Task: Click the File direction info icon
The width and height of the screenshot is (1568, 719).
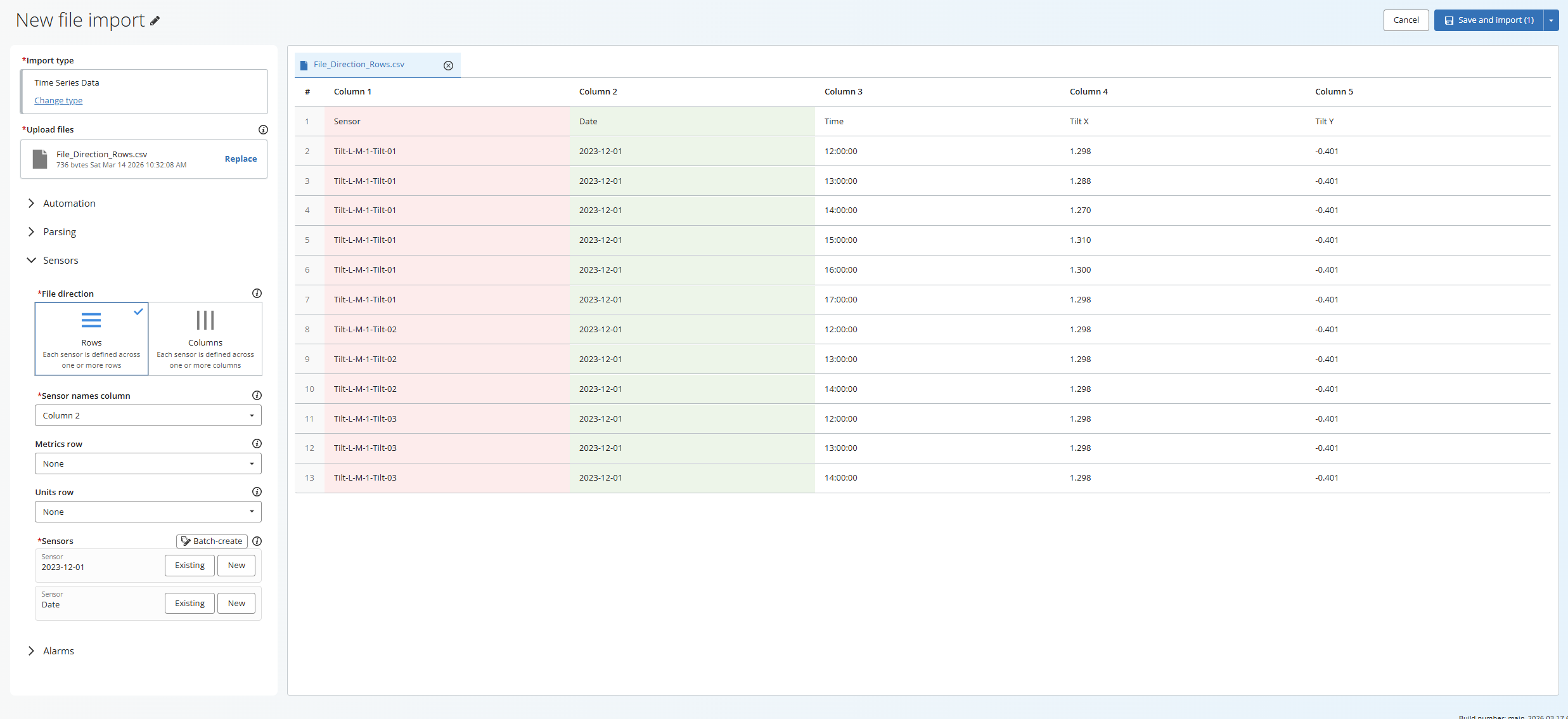Action: pos(257,294)
